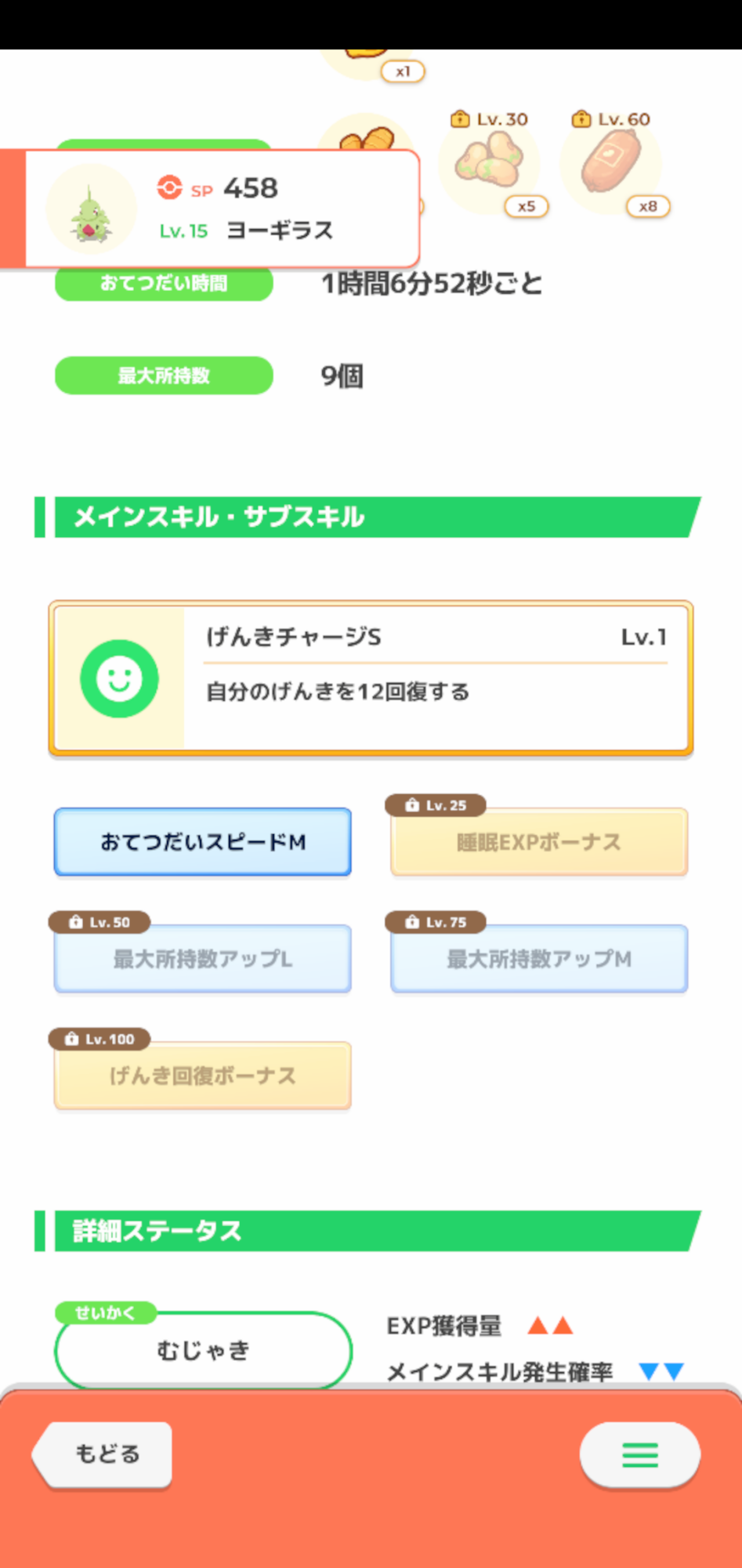Tap the おてつだい時間 green label

click(x=164, y=283)
